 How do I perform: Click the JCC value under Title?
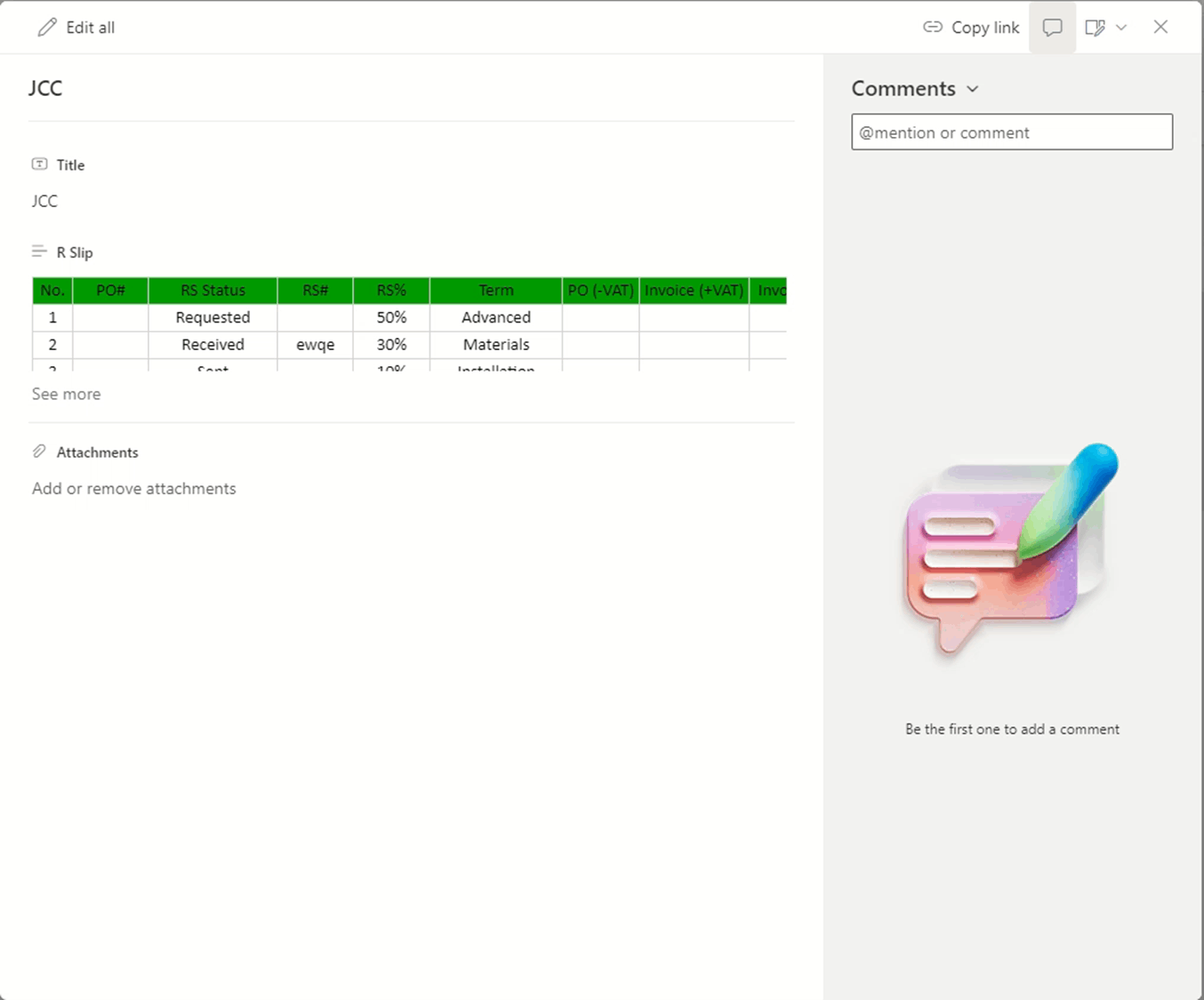tap(44, 201)
